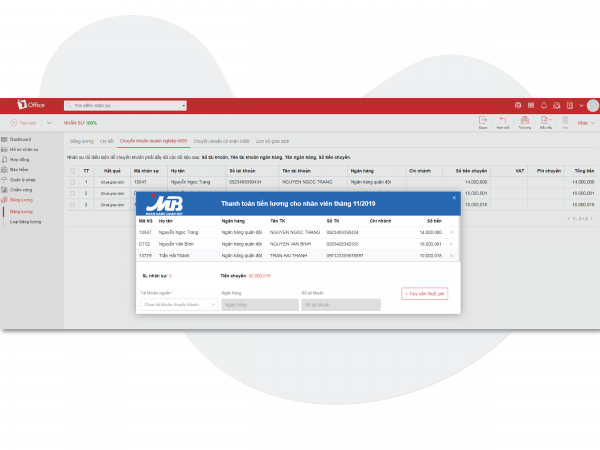Check the checkbox for row 3
The height and width of the screenshot is (450, 600).
click(72, 205)
